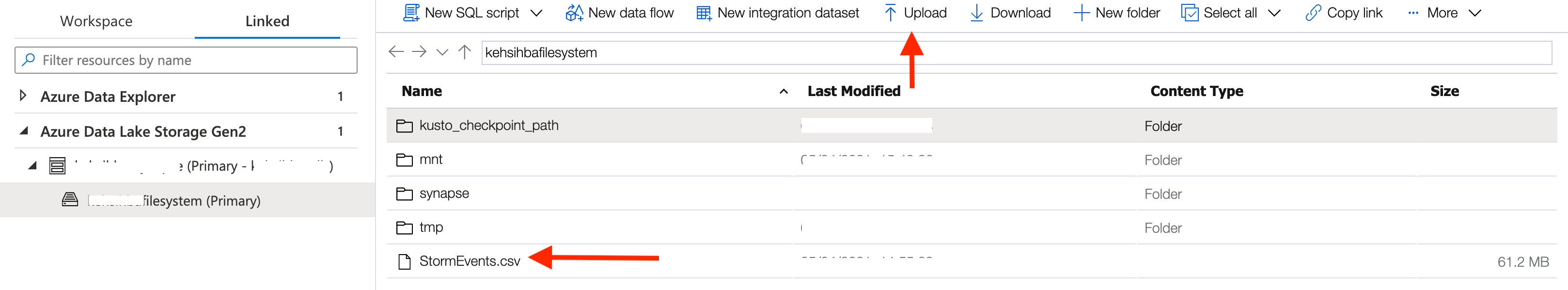Click the New SQL script icon
The image size is (1568, 290).
[x=411, y=13]
